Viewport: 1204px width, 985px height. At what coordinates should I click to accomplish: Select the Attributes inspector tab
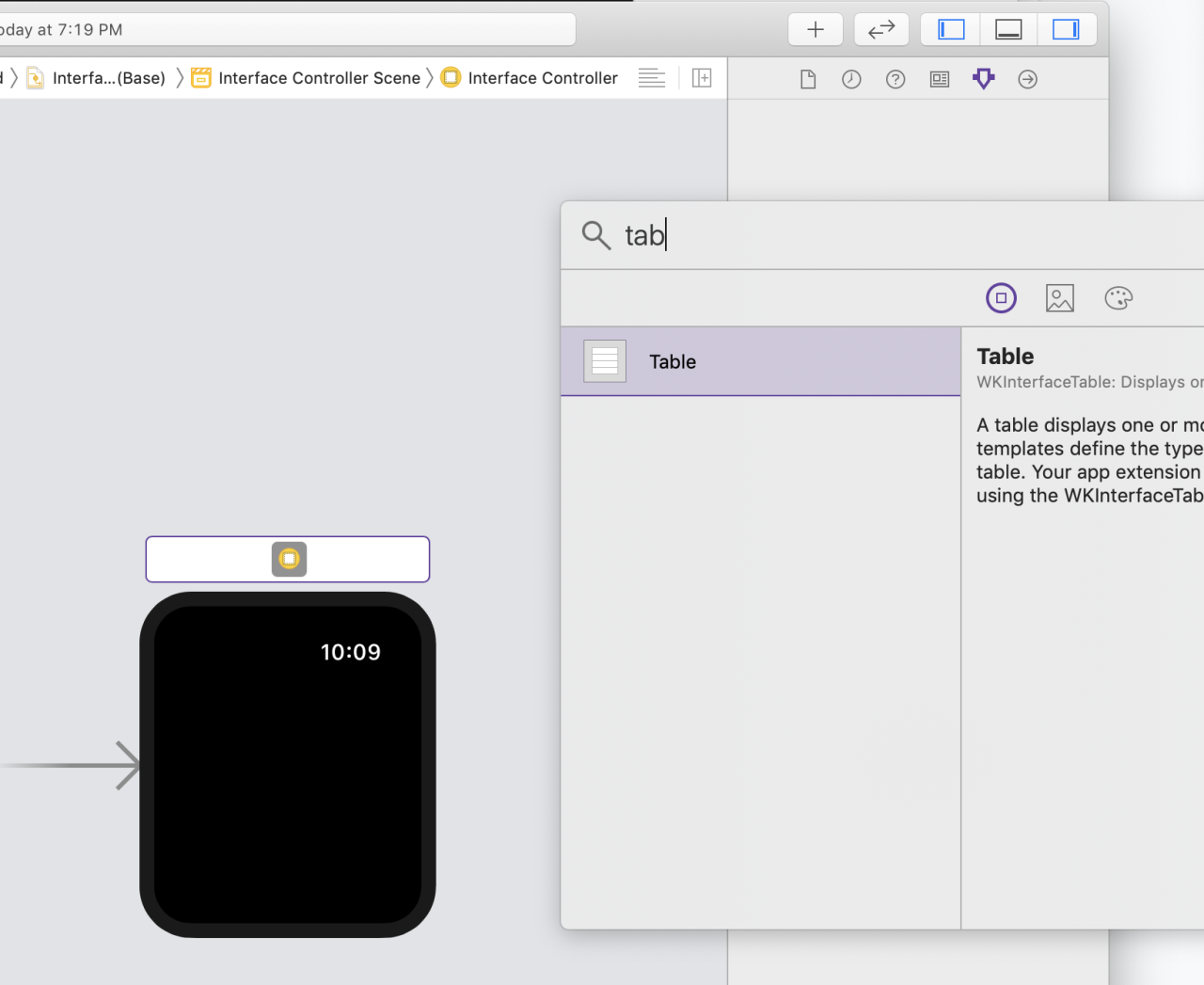pyautogui.click(x=984, y=79)
